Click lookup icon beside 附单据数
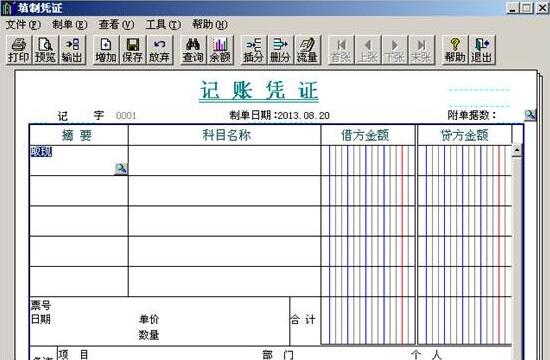 coord(530,115)
